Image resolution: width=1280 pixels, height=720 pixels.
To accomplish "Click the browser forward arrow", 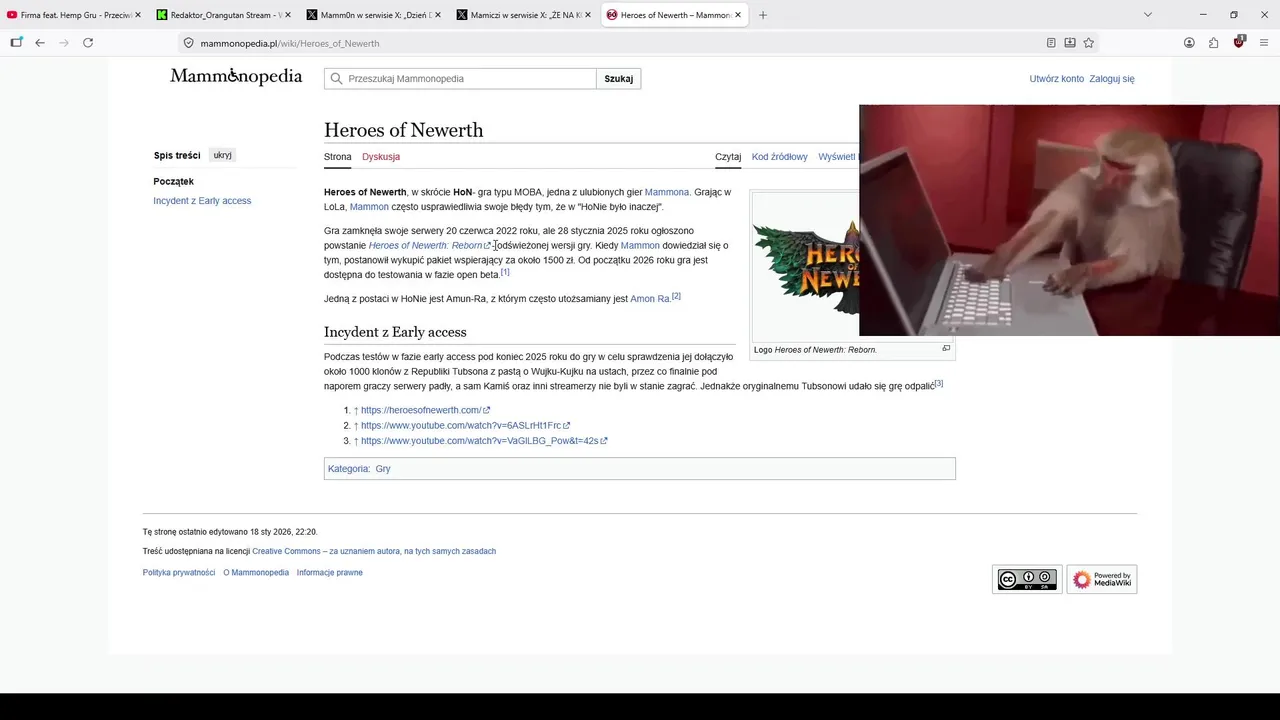I will point(64,43).
